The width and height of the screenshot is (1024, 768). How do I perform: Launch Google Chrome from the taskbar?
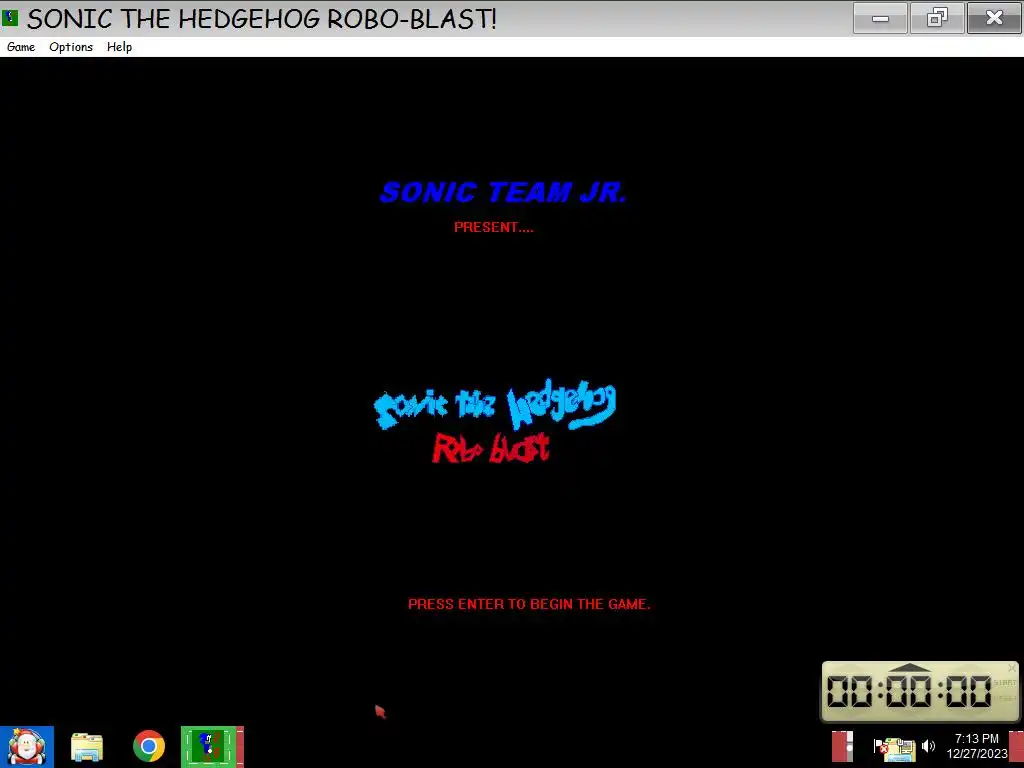149,746
